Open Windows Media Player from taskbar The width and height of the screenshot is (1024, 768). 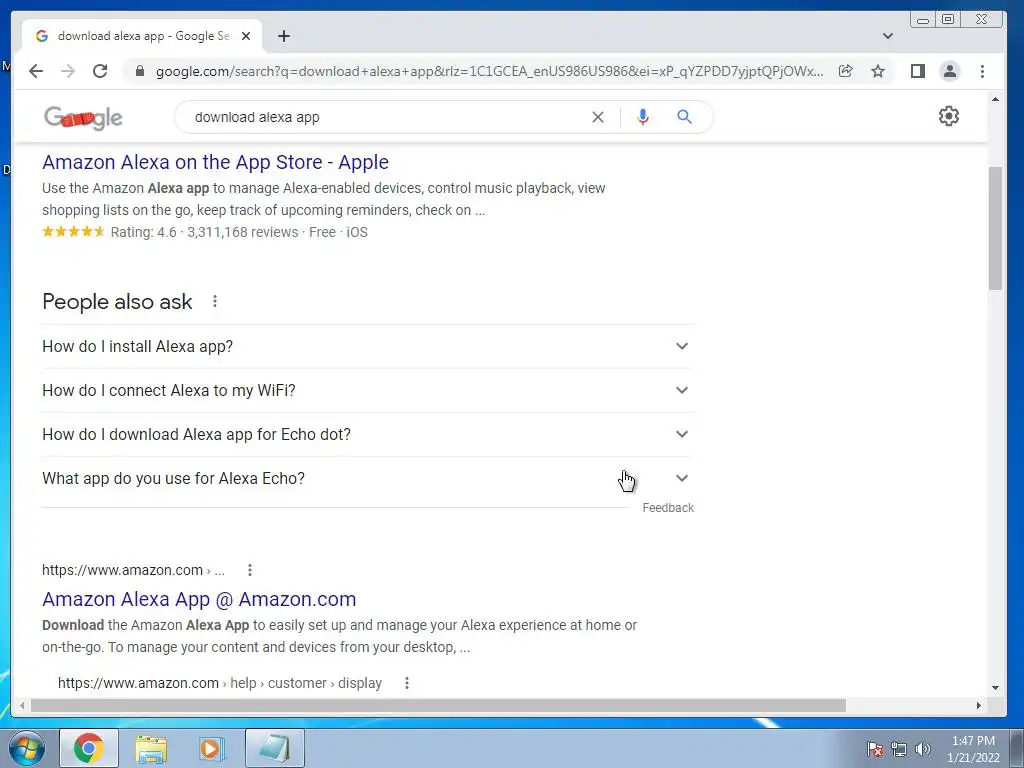pyautogui.click(x=210, y=749)
